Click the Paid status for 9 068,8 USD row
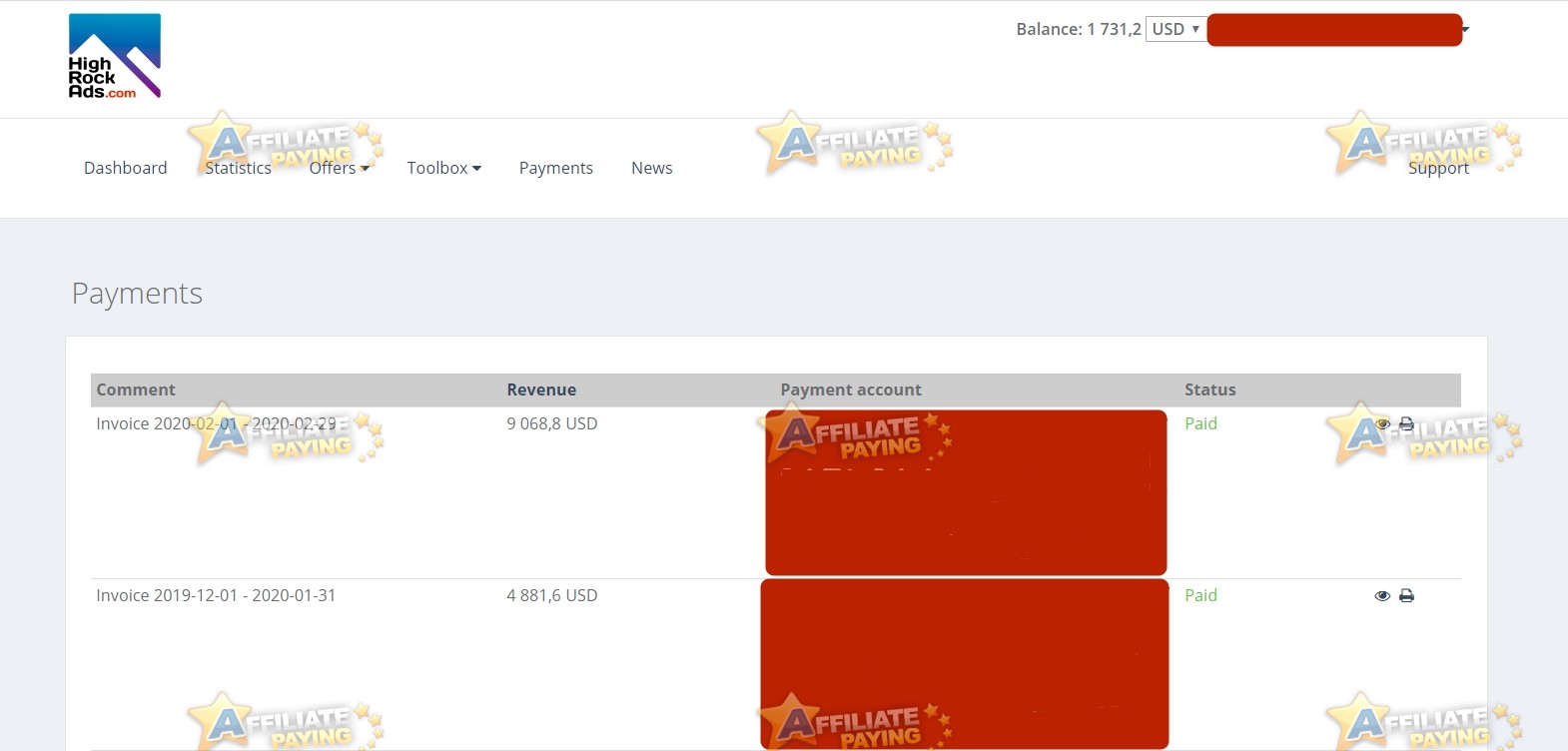 pyautogui.click(x=1200, y=423)
